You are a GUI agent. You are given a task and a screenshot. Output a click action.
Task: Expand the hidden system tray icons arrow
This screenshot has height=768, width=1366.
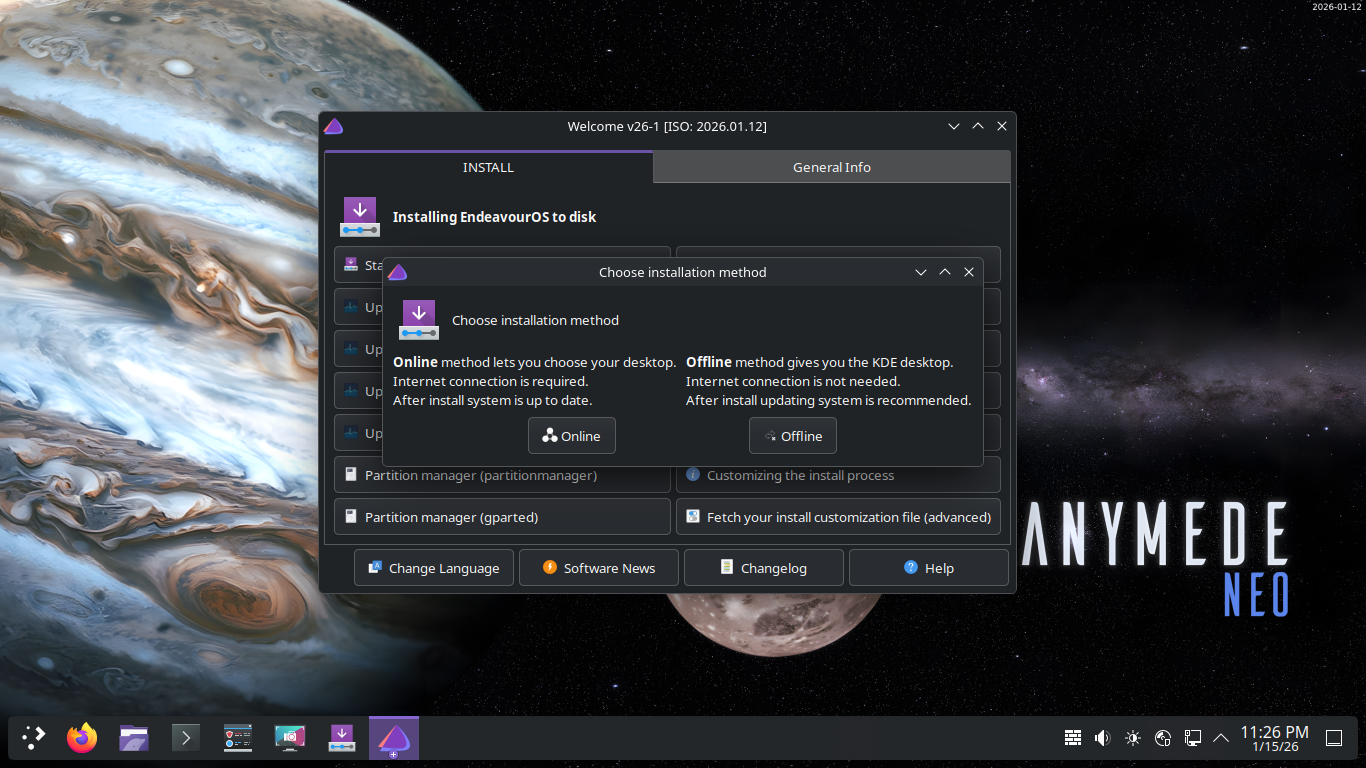(1221, 738)
